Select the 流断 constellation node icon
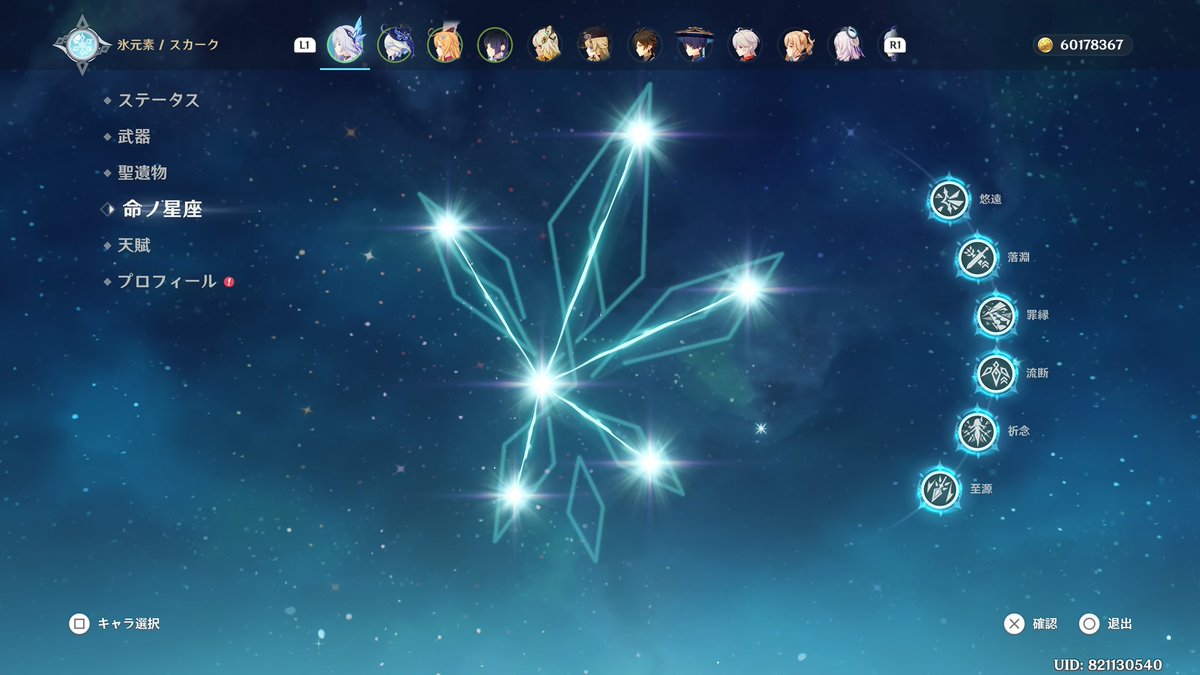 [x=995, y=373]
